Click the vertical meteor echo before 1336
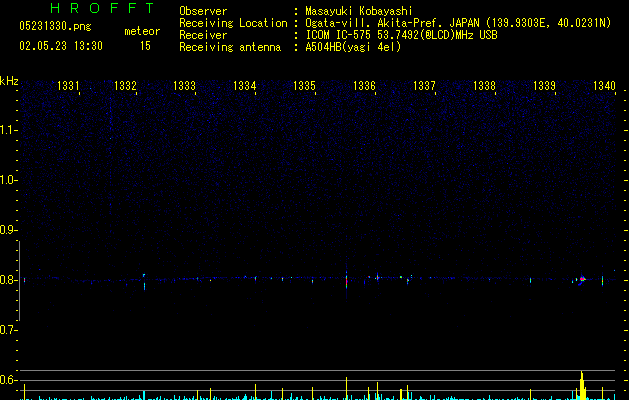Image resolution: width=629 pixels, height=400 pixels. [347, 280]
